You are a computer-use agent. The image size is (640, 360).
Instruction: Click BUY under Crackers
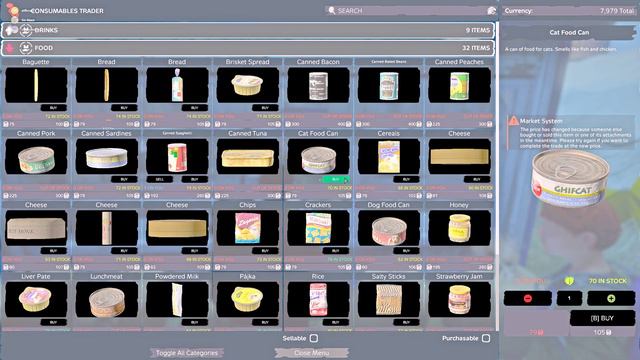pos(336,251)
